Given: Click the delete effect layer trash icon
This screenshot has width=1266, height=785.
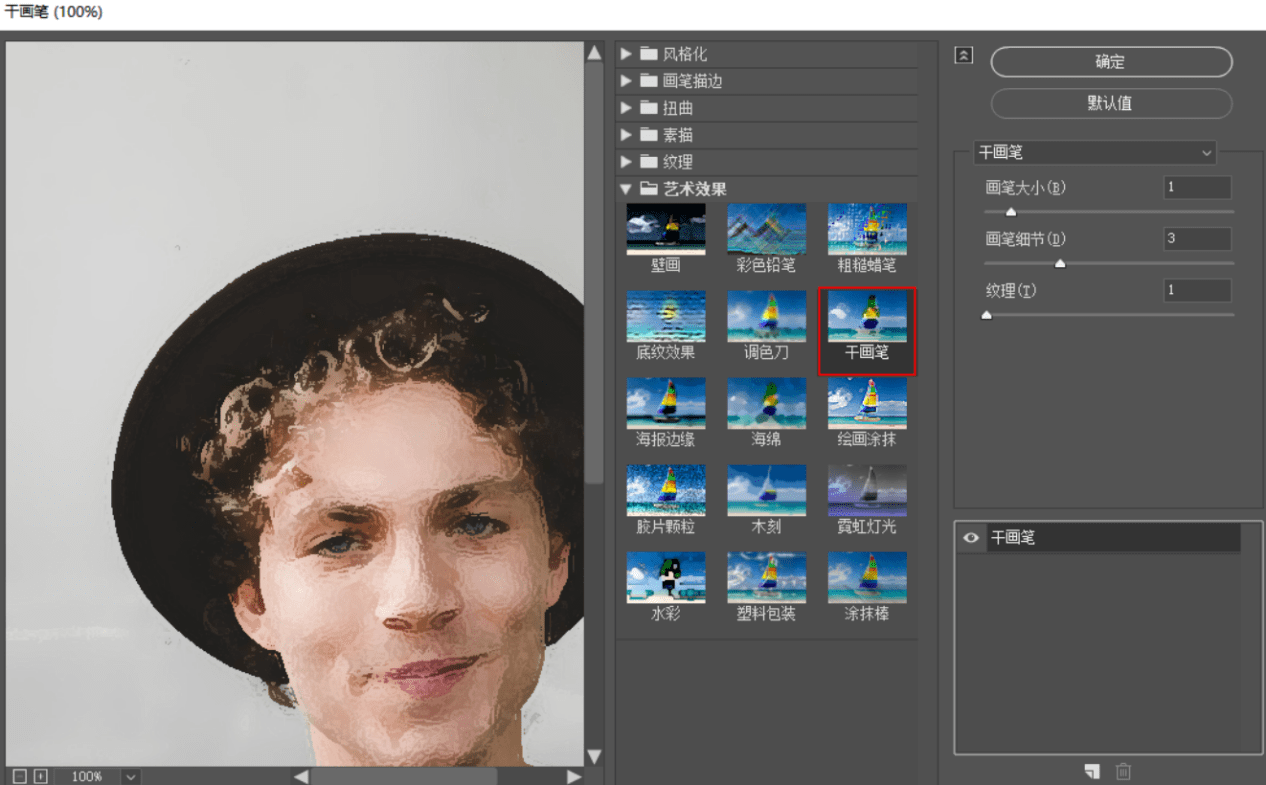Looking at the screenshot, I should pyautogui.click(x=1123, y=771).
